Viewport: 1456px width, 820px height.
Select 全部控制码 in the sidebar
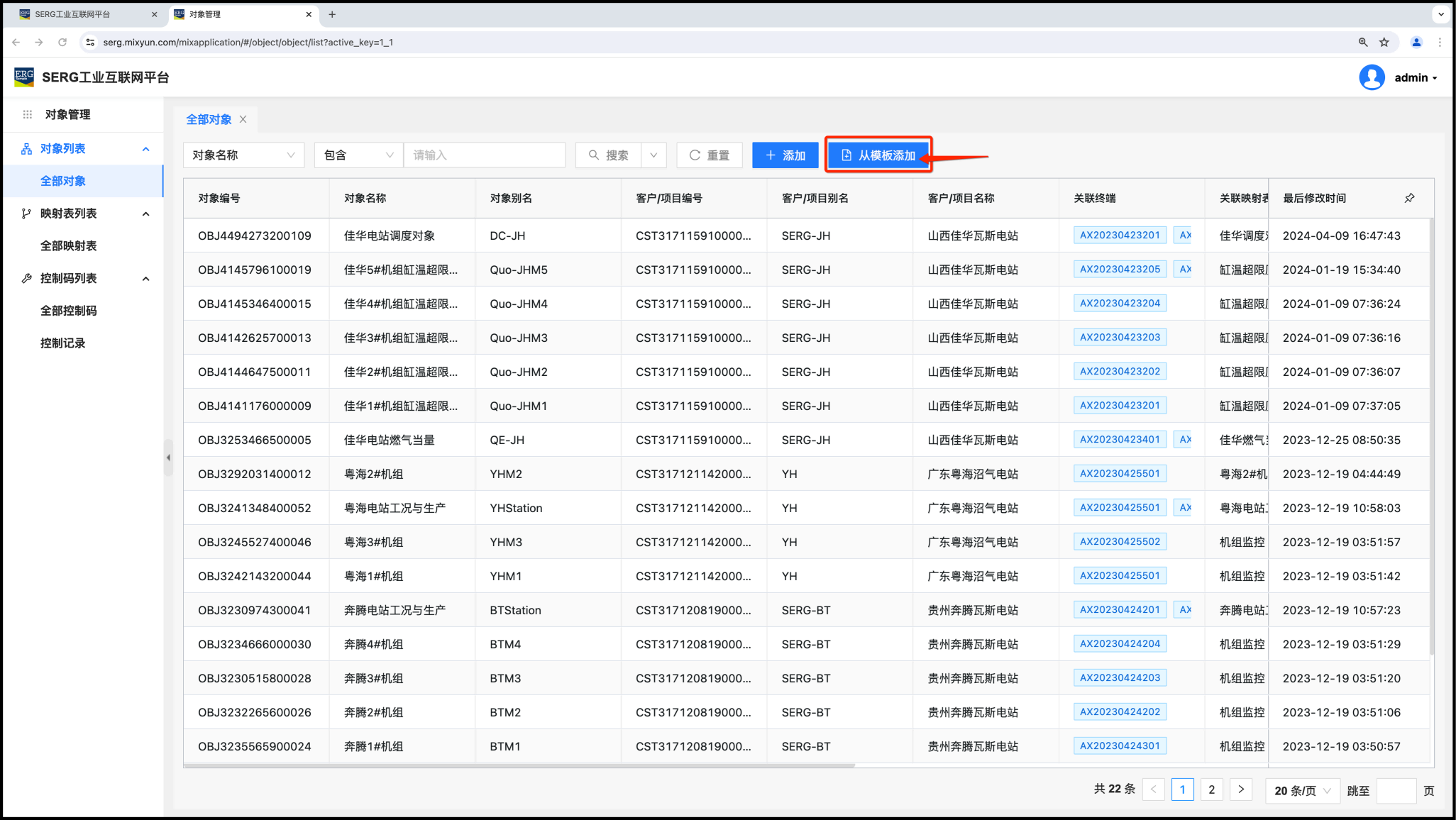click(69, 311)
